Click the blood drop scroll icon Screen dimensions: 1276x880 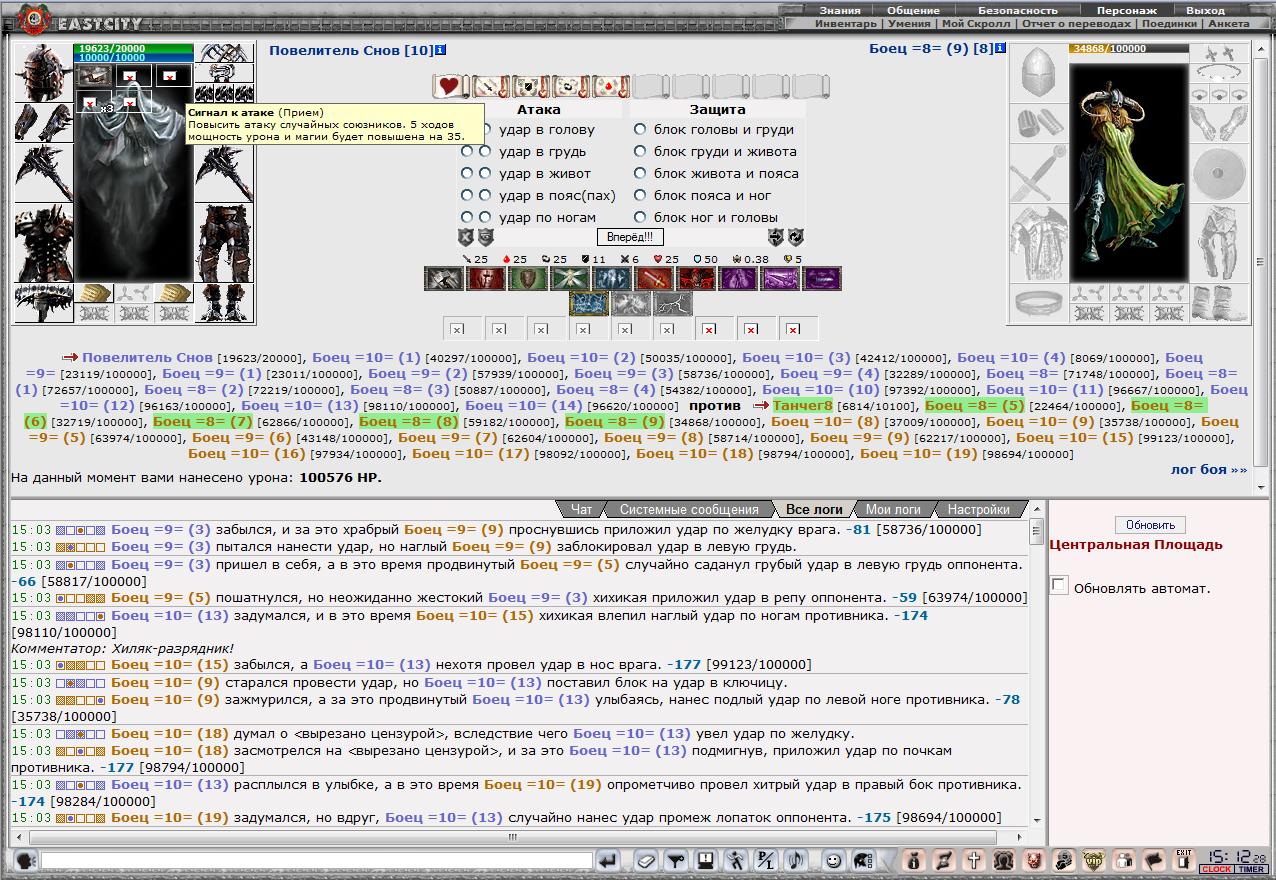point(611,86)
